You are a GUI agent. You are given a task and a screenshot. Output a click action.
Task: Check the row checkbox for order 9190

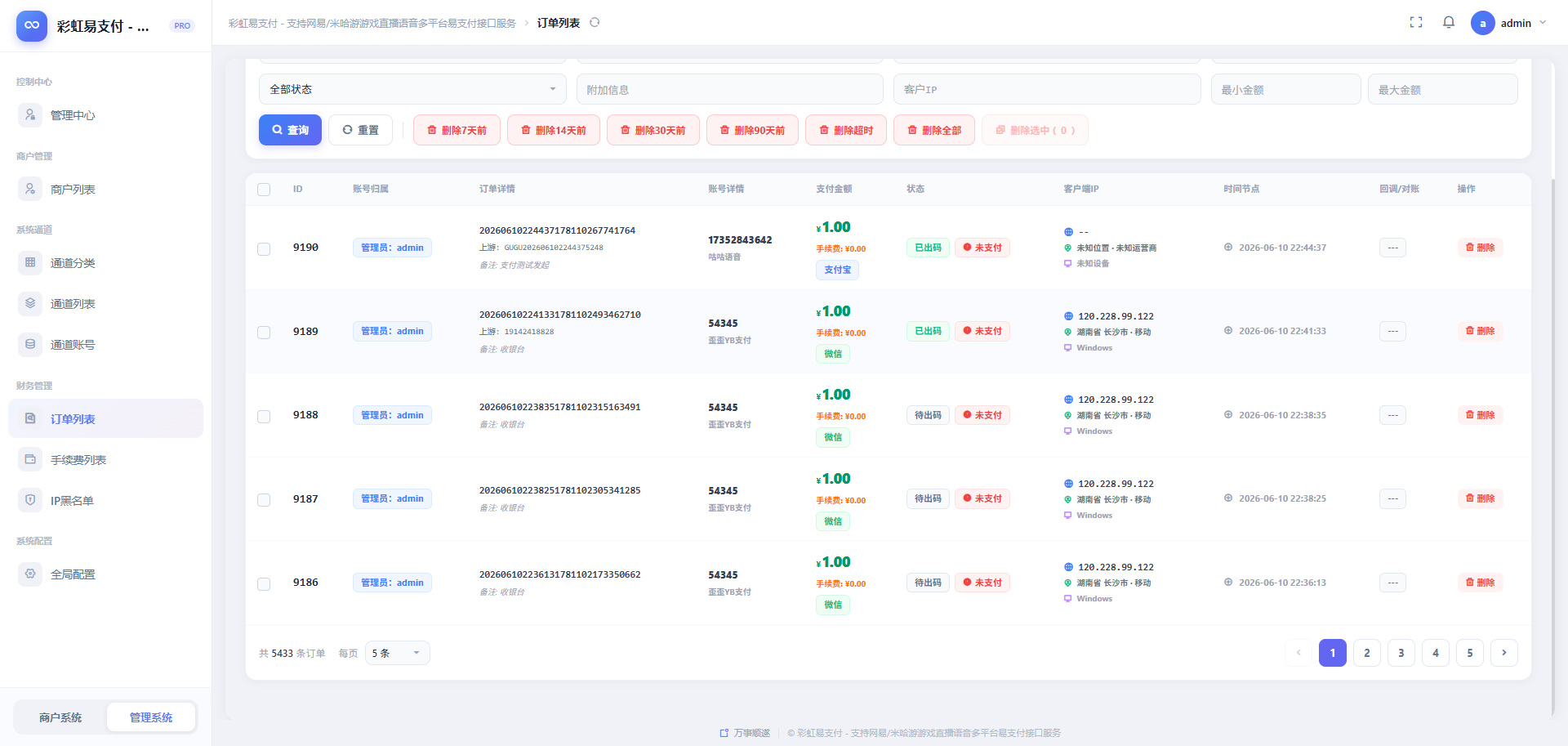264,248
